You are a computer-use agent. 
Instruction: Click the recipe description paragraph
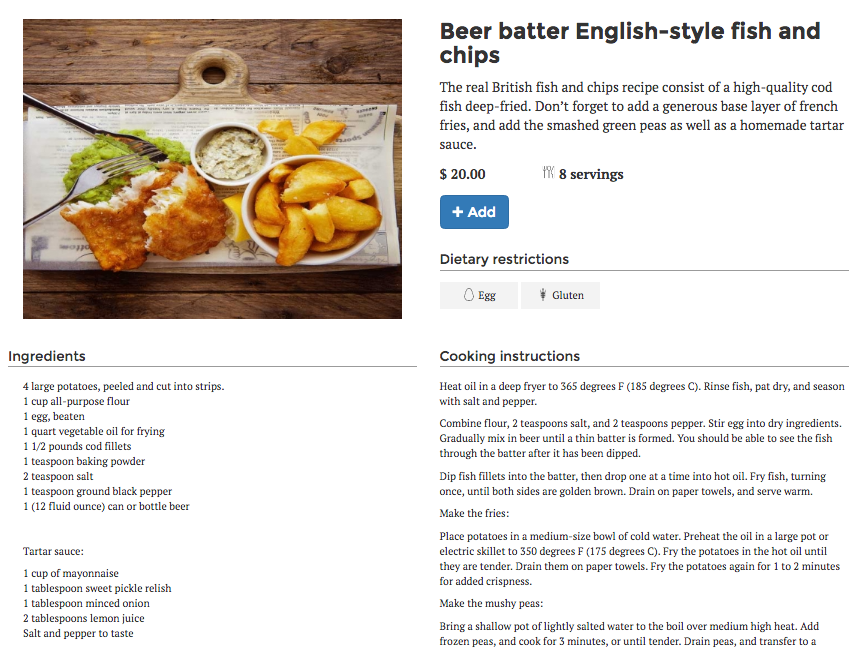pos(640,116)
